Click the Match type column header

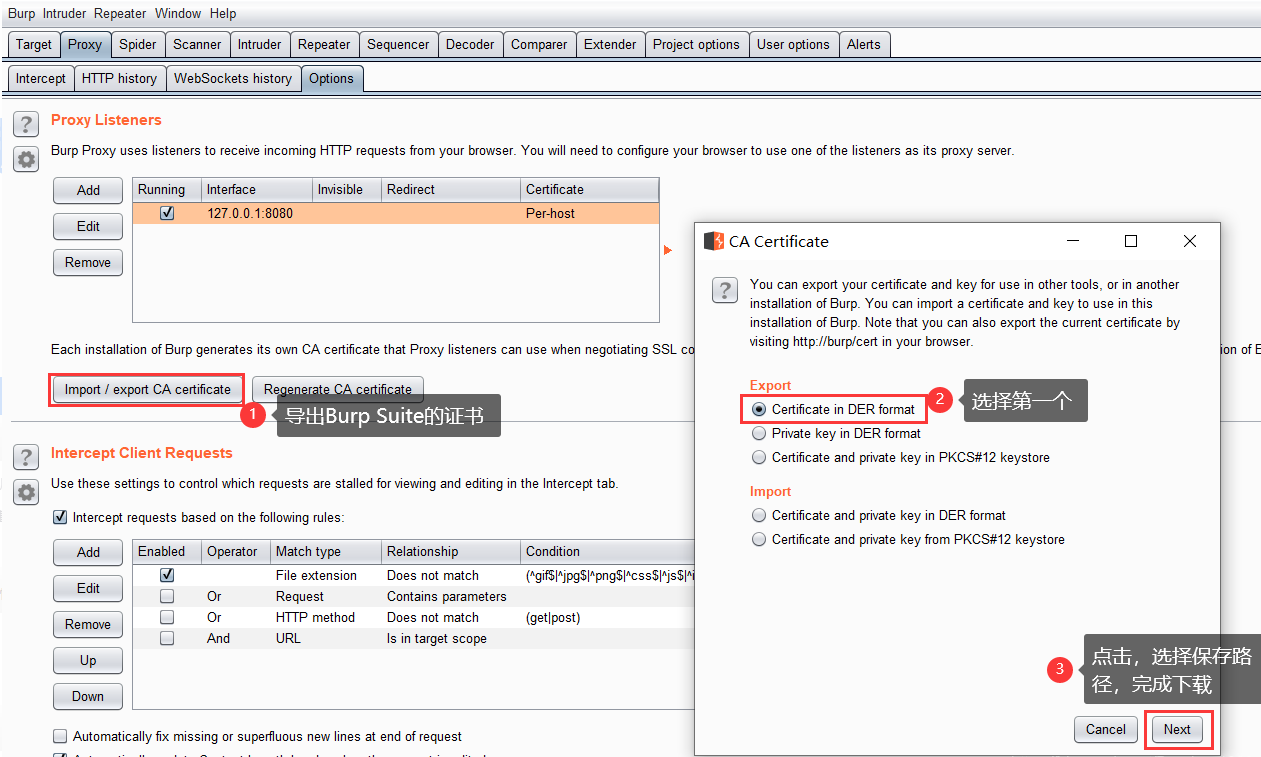click(325, 551)
